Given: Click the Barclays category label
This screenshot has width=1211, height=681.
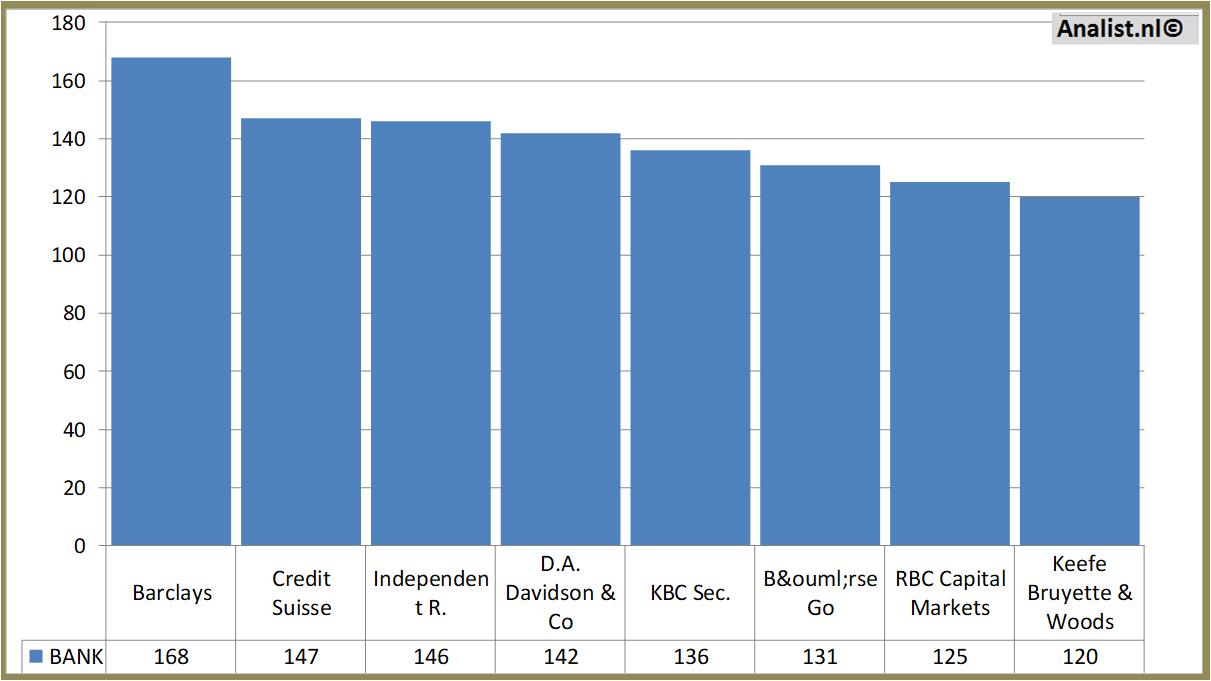Looking at the screenshot, I should click(x=172, y=593).
